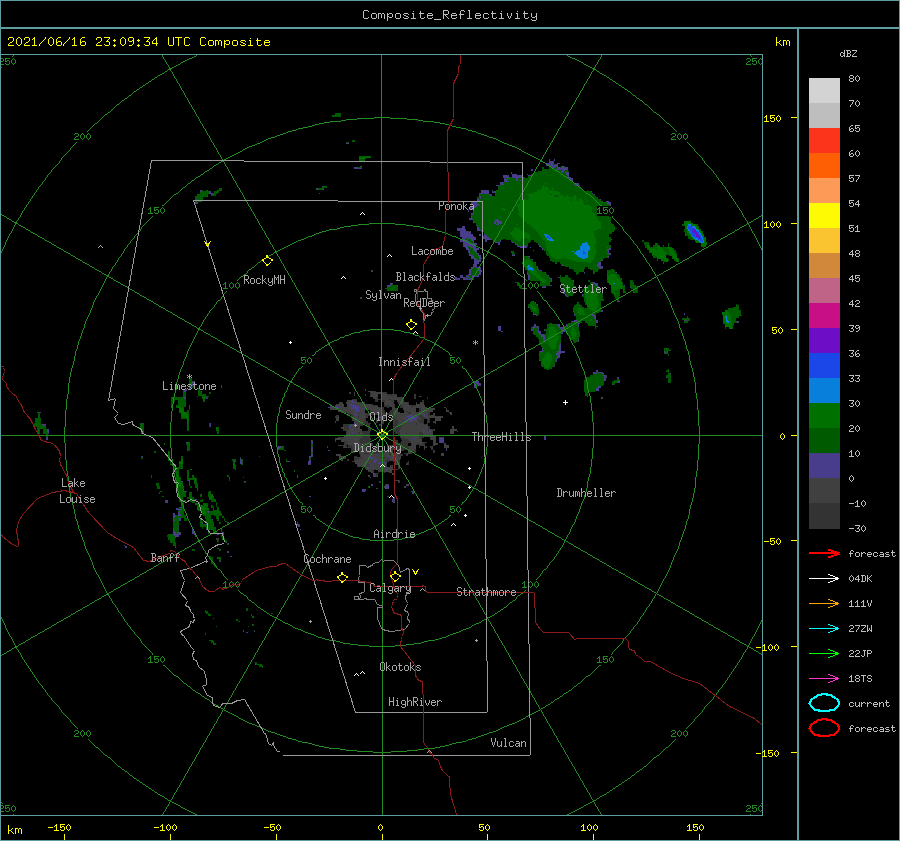Viewport: 900px width, 841px height.
Task: Select the asterisk marker east of Innisfail
Action: click(475, 343)
